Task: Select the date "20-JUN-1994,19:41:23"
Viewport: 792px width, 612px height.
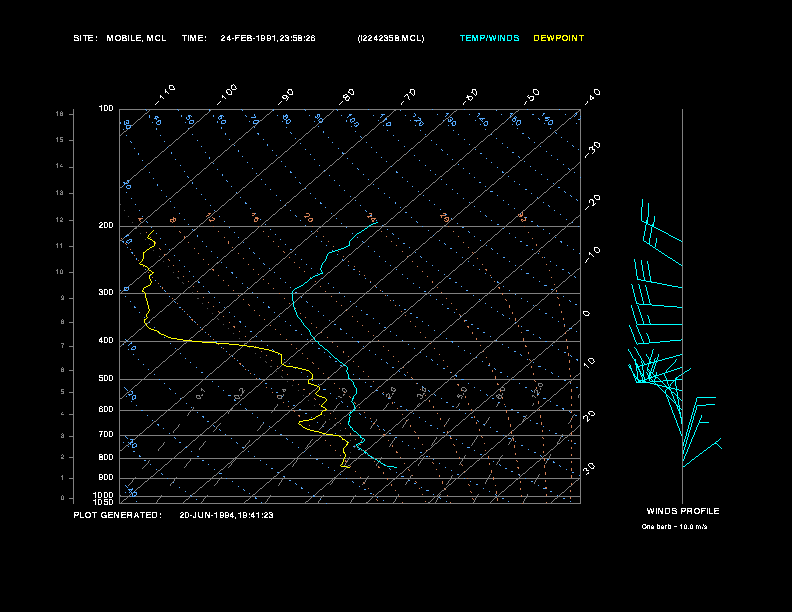Action: click(226, 515)
